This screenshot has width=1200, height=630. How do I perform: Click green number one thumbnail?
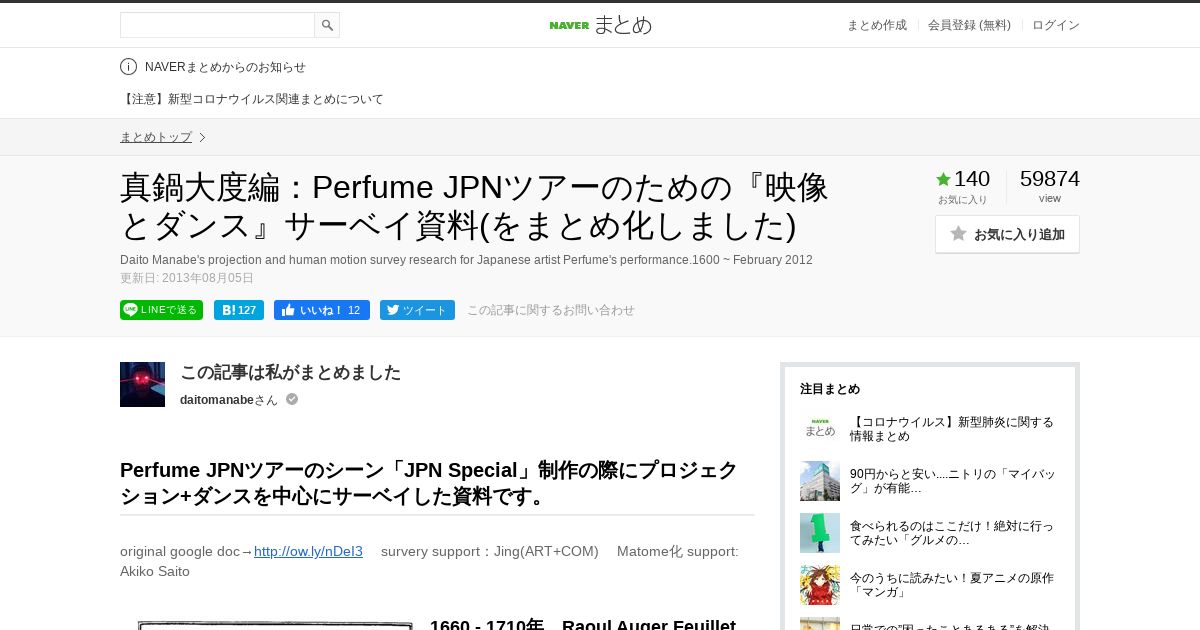(x=820, y=533)
